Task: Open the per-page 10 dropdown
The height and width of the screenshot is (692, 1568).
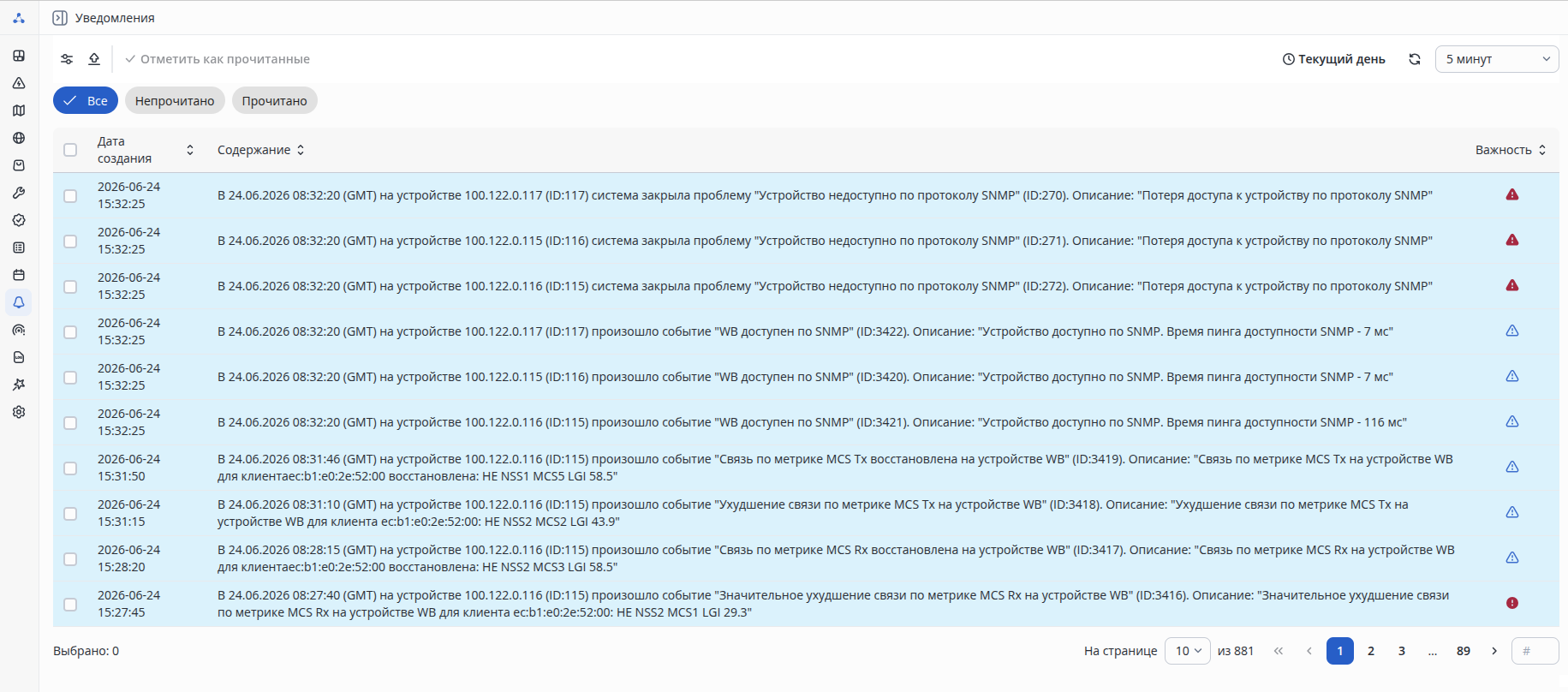Action: coord(1188,651)
